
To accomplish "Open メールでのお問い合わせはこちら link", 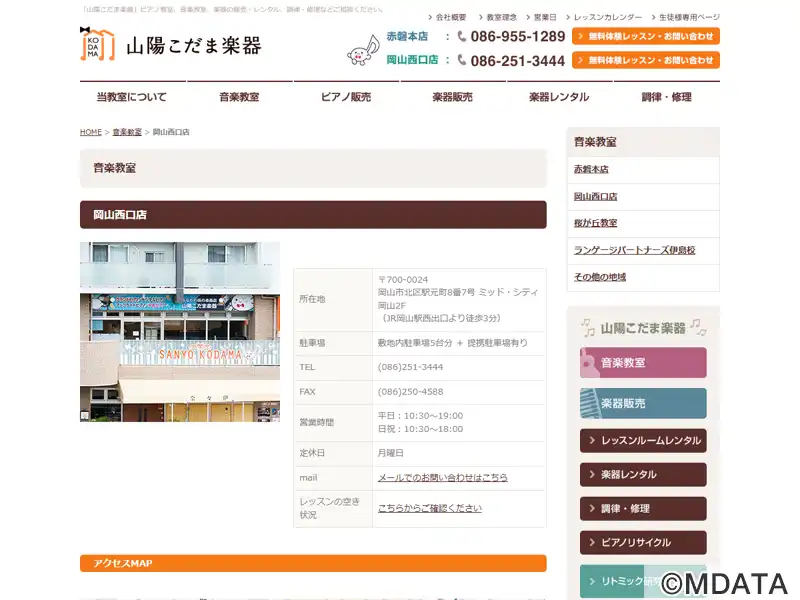I will [x=442, y=478].
